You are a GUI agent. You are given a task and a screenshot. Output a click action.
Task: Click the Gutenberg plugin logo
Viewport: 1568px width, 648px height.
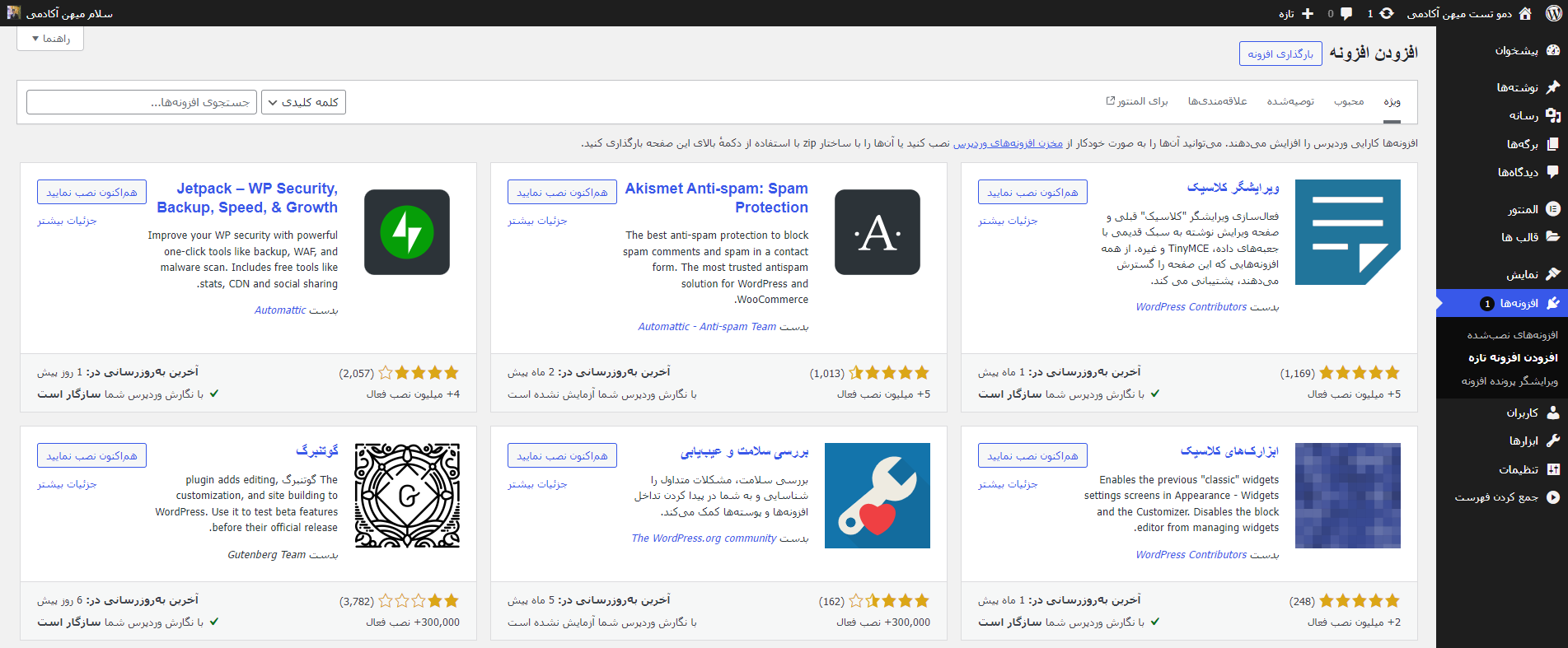[x=407, y=496]
